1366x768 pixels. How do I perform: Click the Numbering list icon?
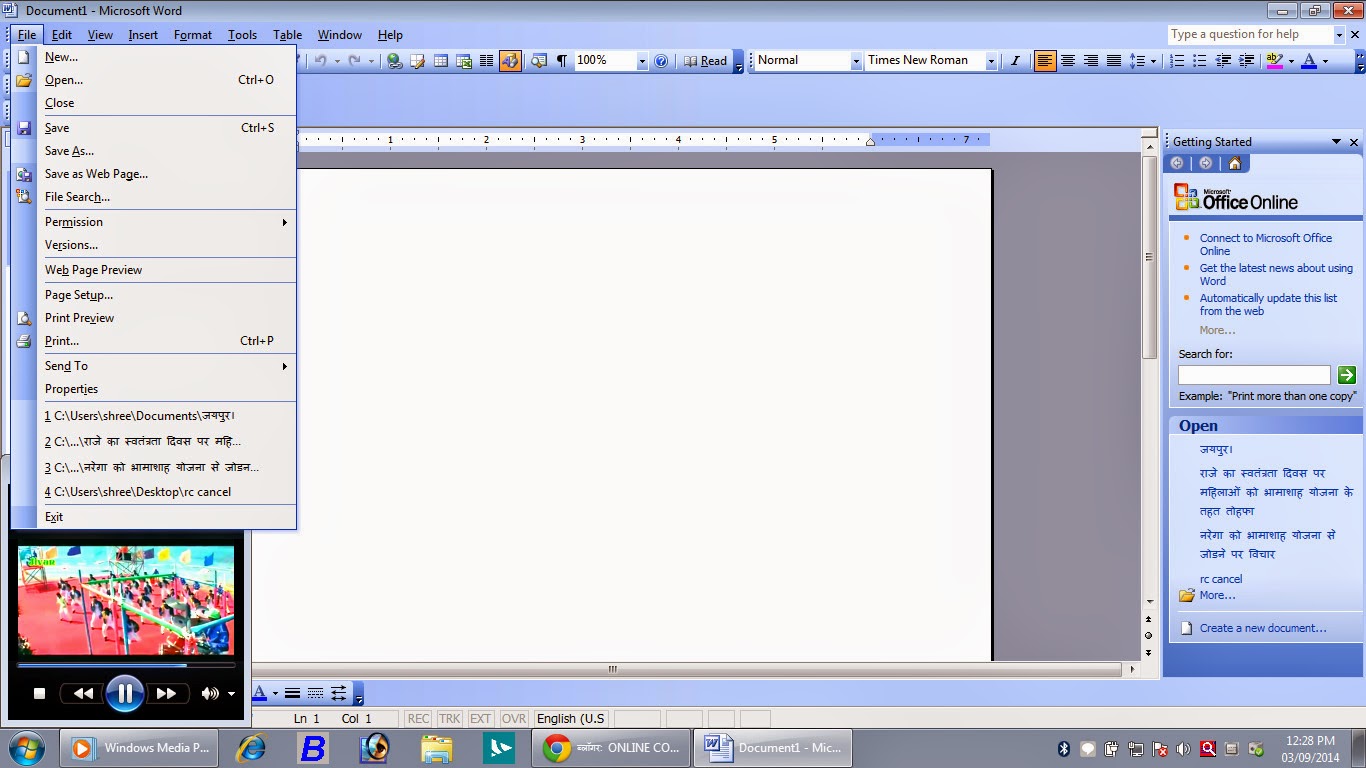coord(1178,61)
